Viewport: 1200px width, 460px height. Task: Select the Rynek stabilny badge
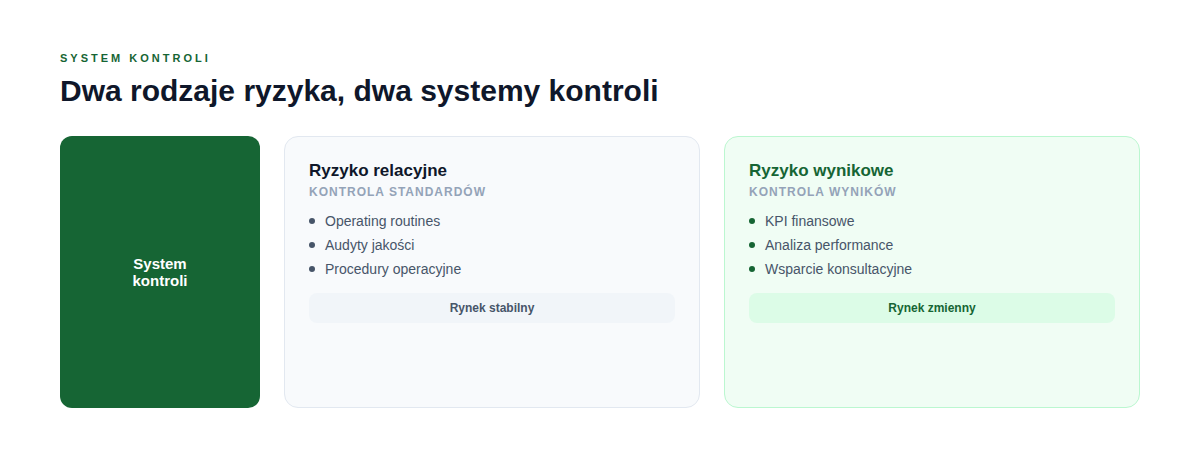492,308
